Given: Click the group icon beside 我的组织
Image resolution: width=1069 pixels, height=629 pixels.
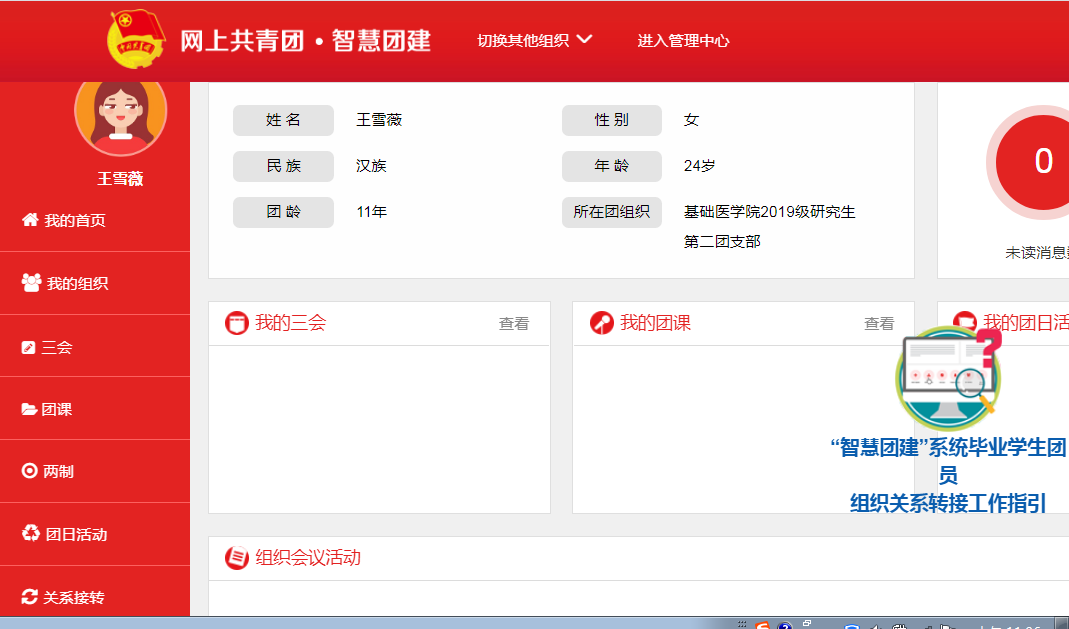Looking at the screenshot, I should (31, 283).
